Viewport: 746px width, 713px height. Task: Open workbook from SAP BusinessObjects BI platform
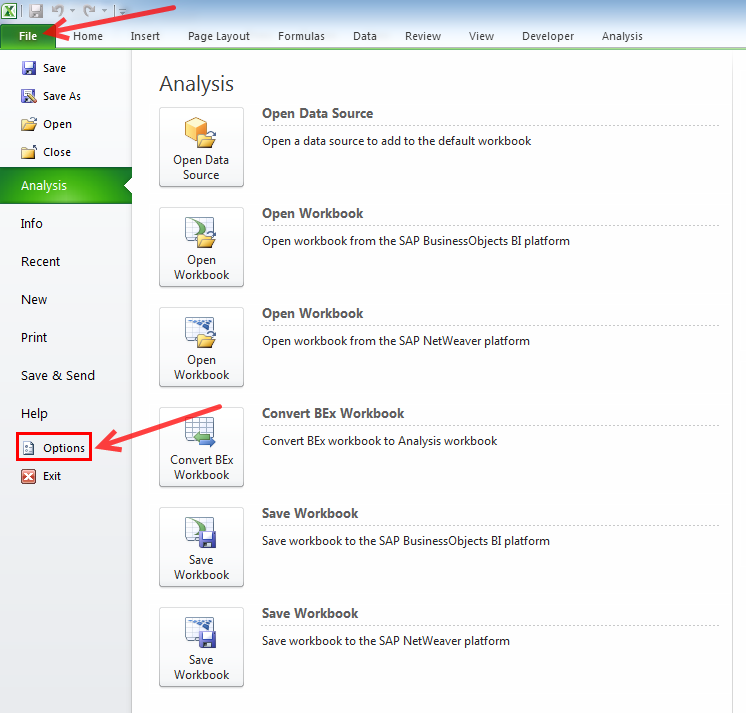(201, 247)
